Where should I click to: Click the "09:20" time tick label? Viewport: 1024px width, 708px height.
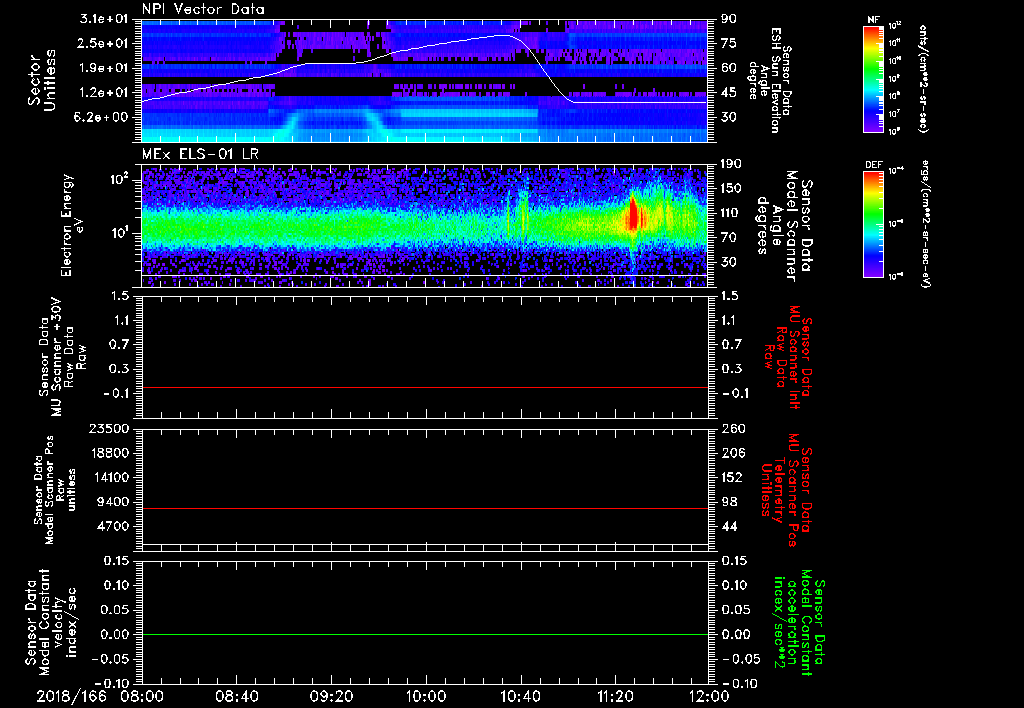point(331,696)
